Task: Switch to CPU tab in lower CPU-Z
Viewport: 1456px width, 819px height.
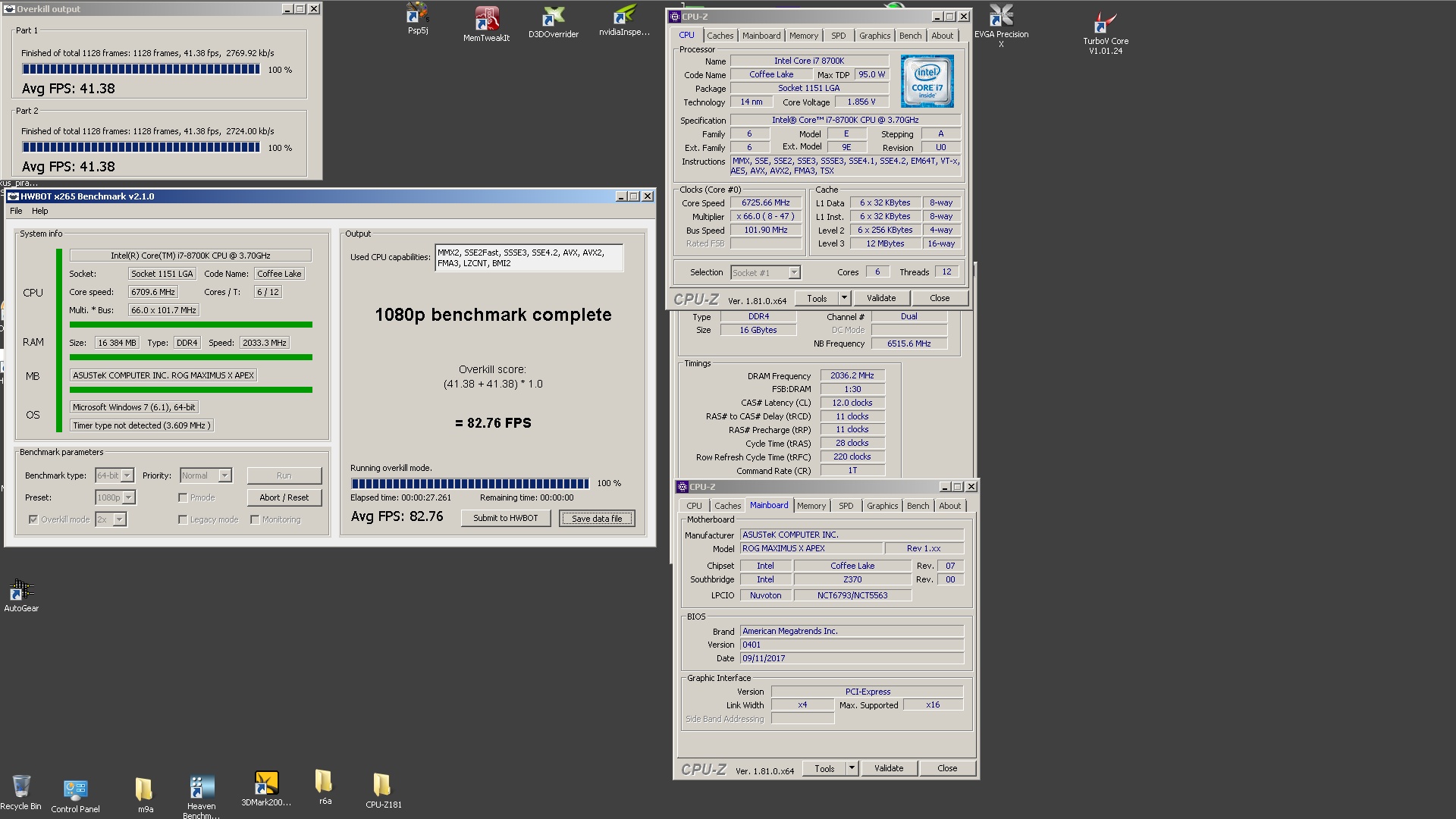Action: point(694,506)
